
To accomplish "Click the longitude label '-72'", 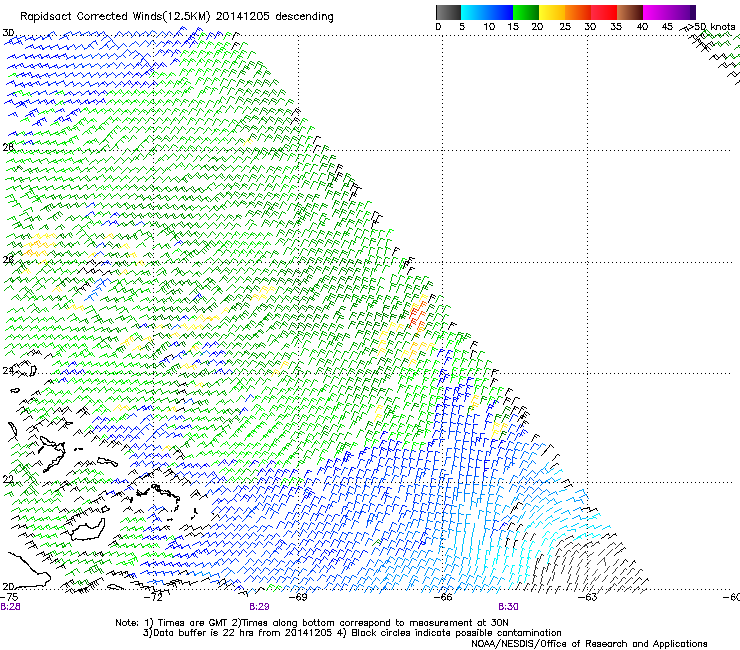I will (154, 597).
